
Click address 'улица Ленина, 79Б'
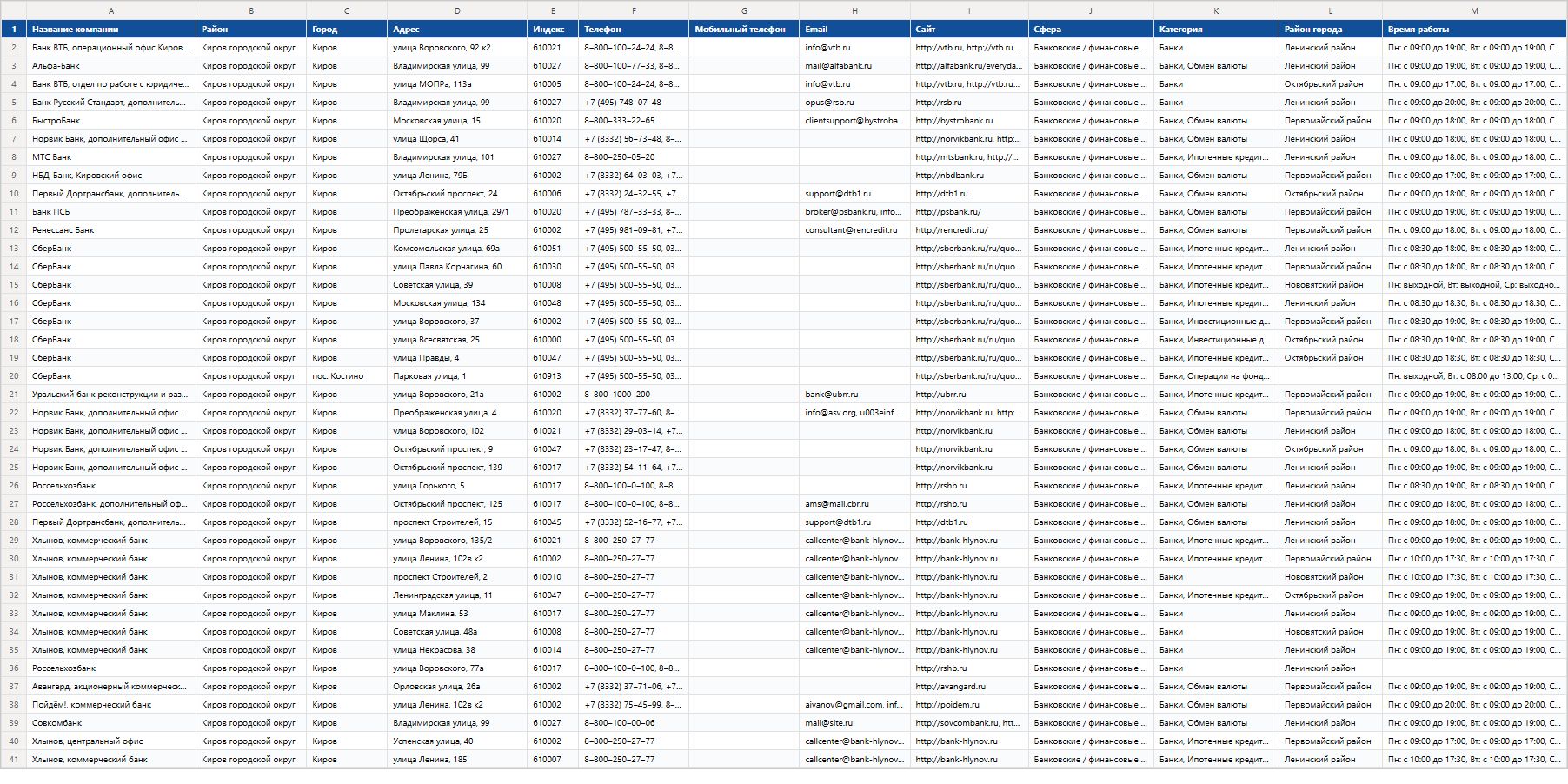(457, 176)
